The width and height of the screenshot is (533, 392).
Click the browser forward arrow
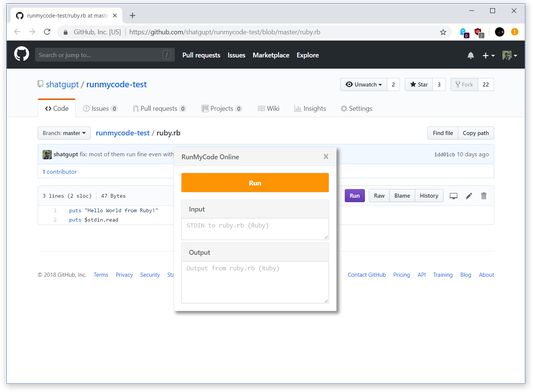(32, 32)
